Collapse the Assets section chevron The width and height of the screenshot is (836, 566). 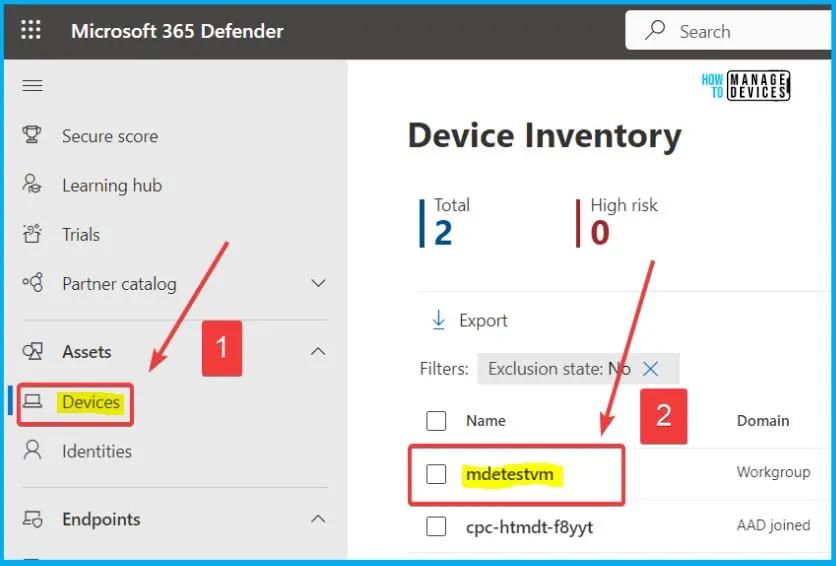[318, 351]
